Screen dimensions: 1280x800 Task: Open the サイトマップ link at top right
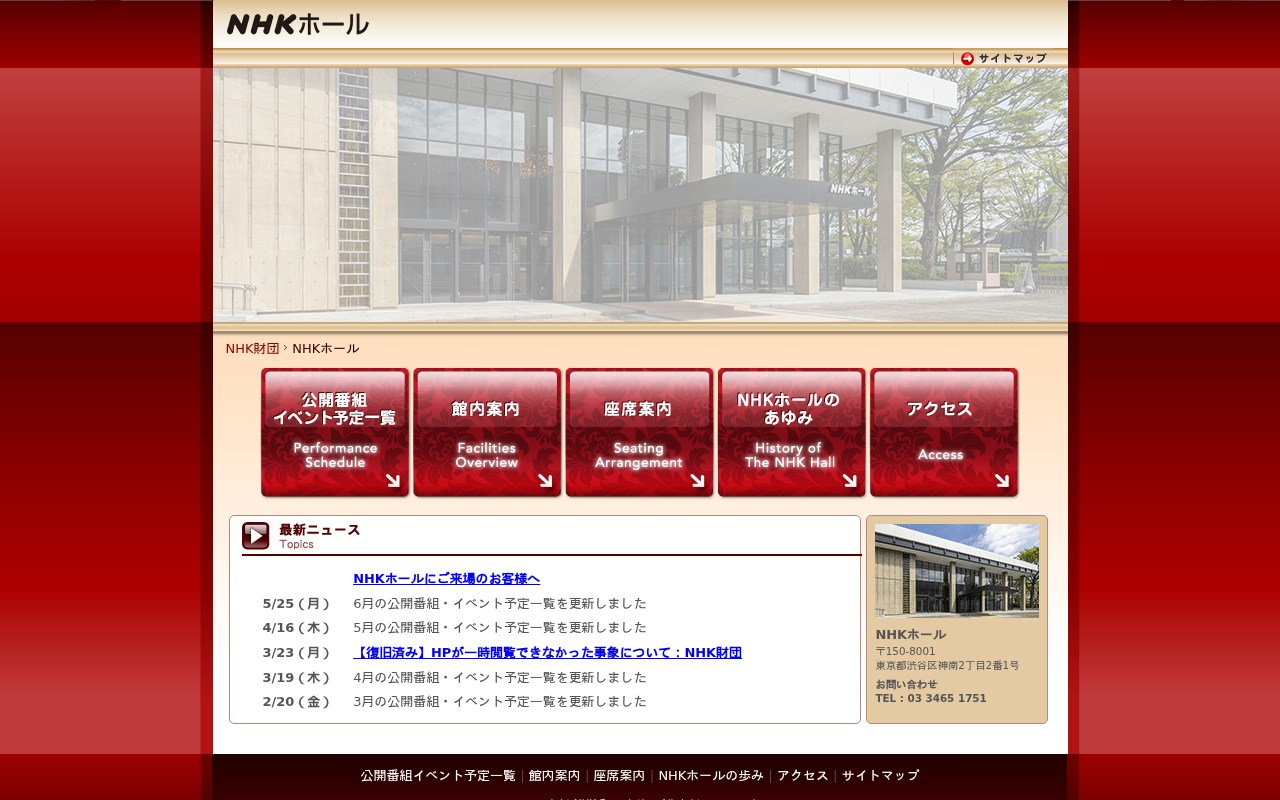coord(1012,59)
